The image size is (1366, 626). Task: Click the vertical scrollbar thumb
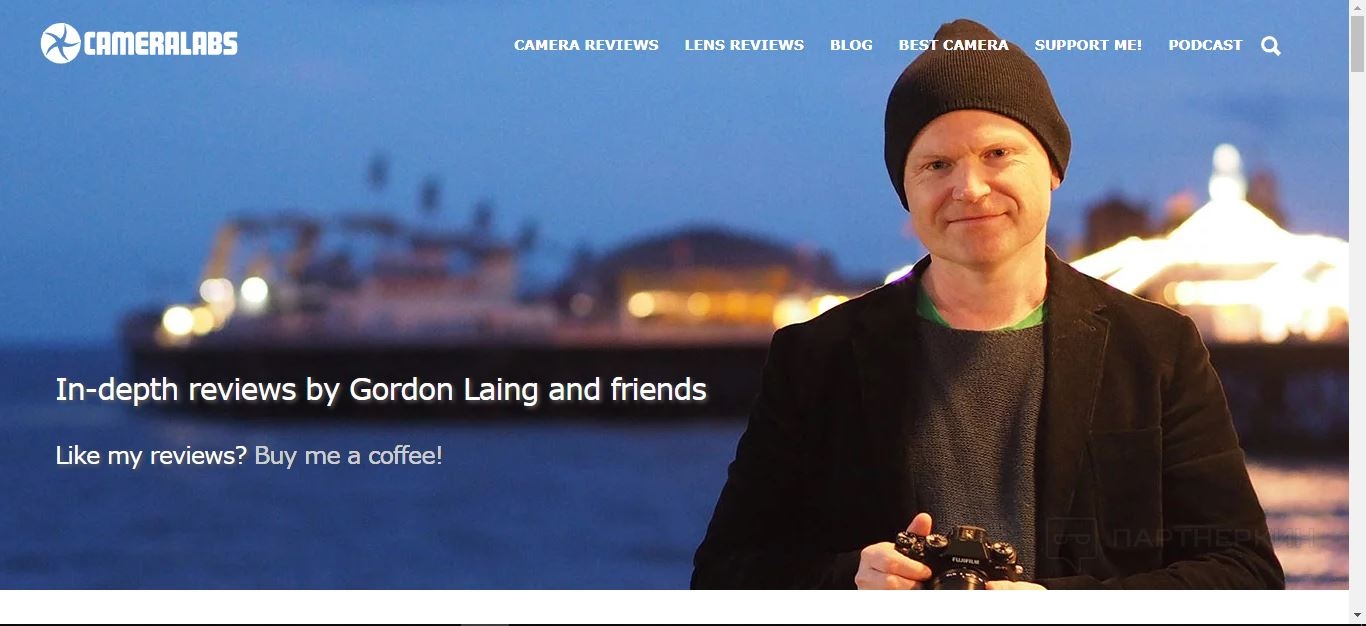(1357, 44)
